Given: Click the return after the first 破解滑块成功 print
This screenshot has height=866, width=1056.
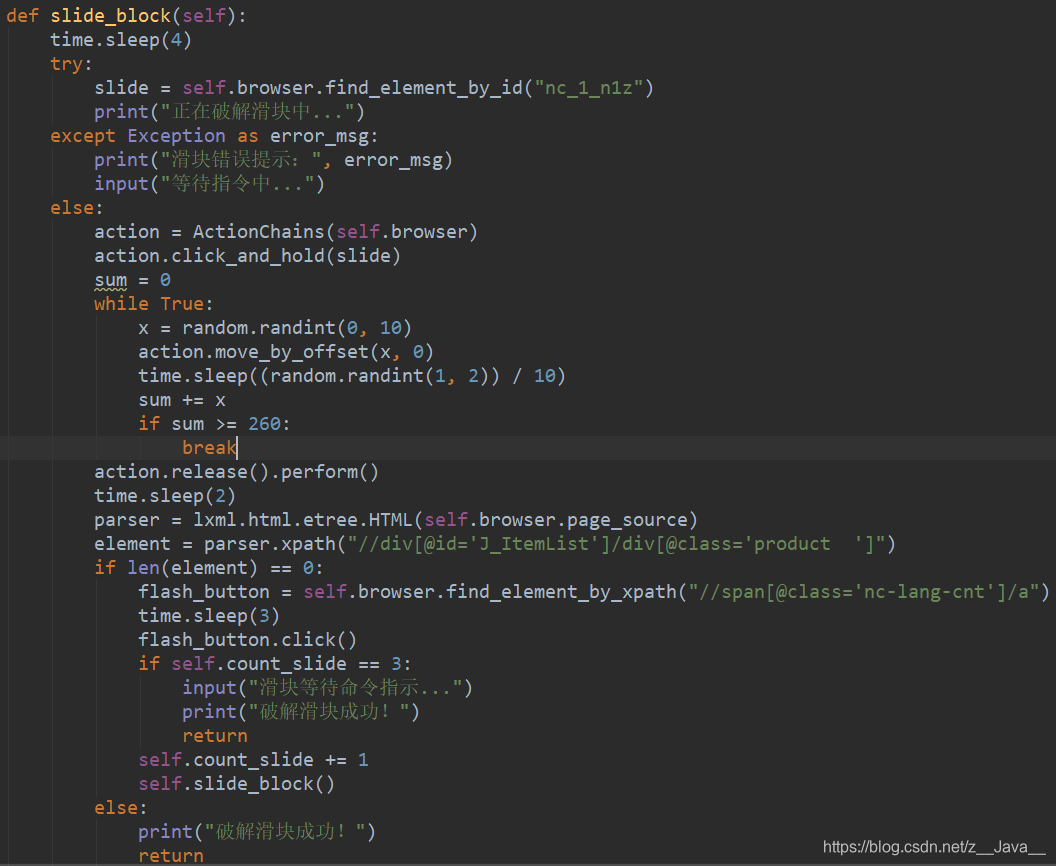Looking at the screenshot, I should [215, 736].
